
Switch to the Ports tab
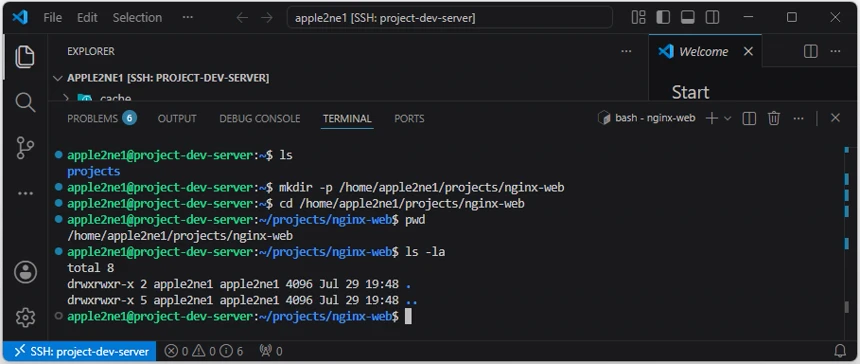409,118
